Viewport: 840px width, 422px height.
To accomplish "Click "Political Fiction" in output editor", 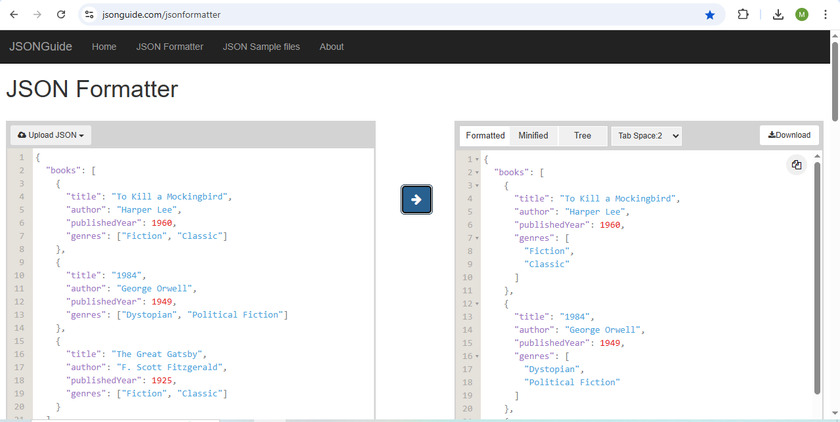I will pyautogui.click(x=572, y=382).
